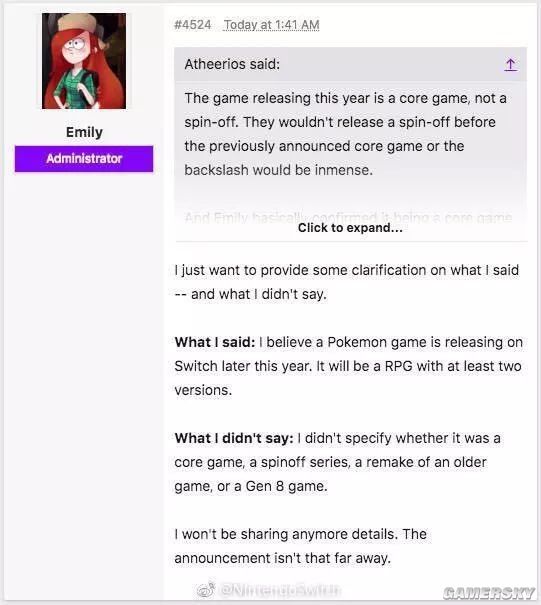Click the backslash would be inmense line
The image size is (541, 605).
(x=279, y=170)
